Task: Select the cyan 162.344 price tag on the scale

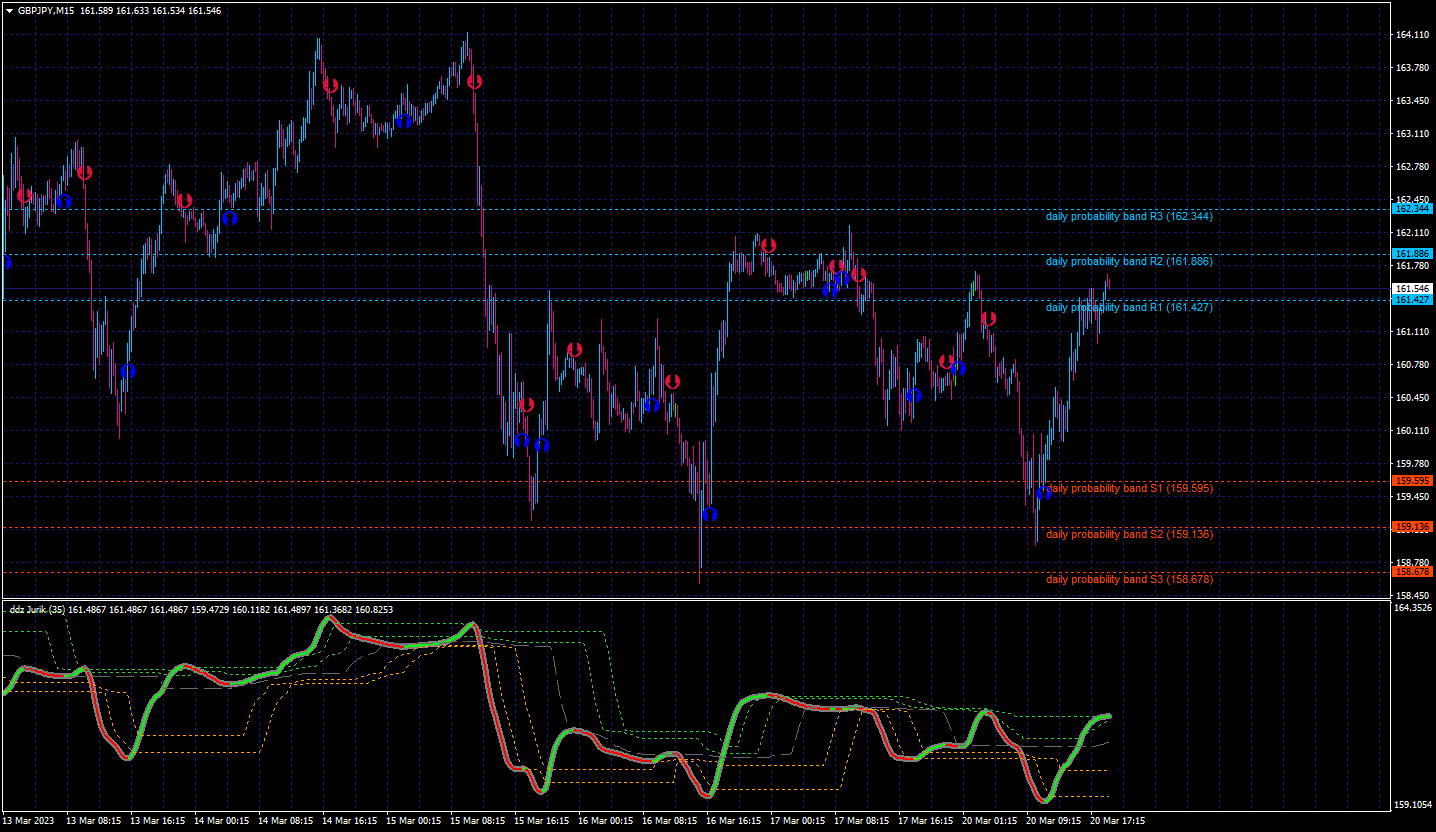Action: pos(1412,208)
